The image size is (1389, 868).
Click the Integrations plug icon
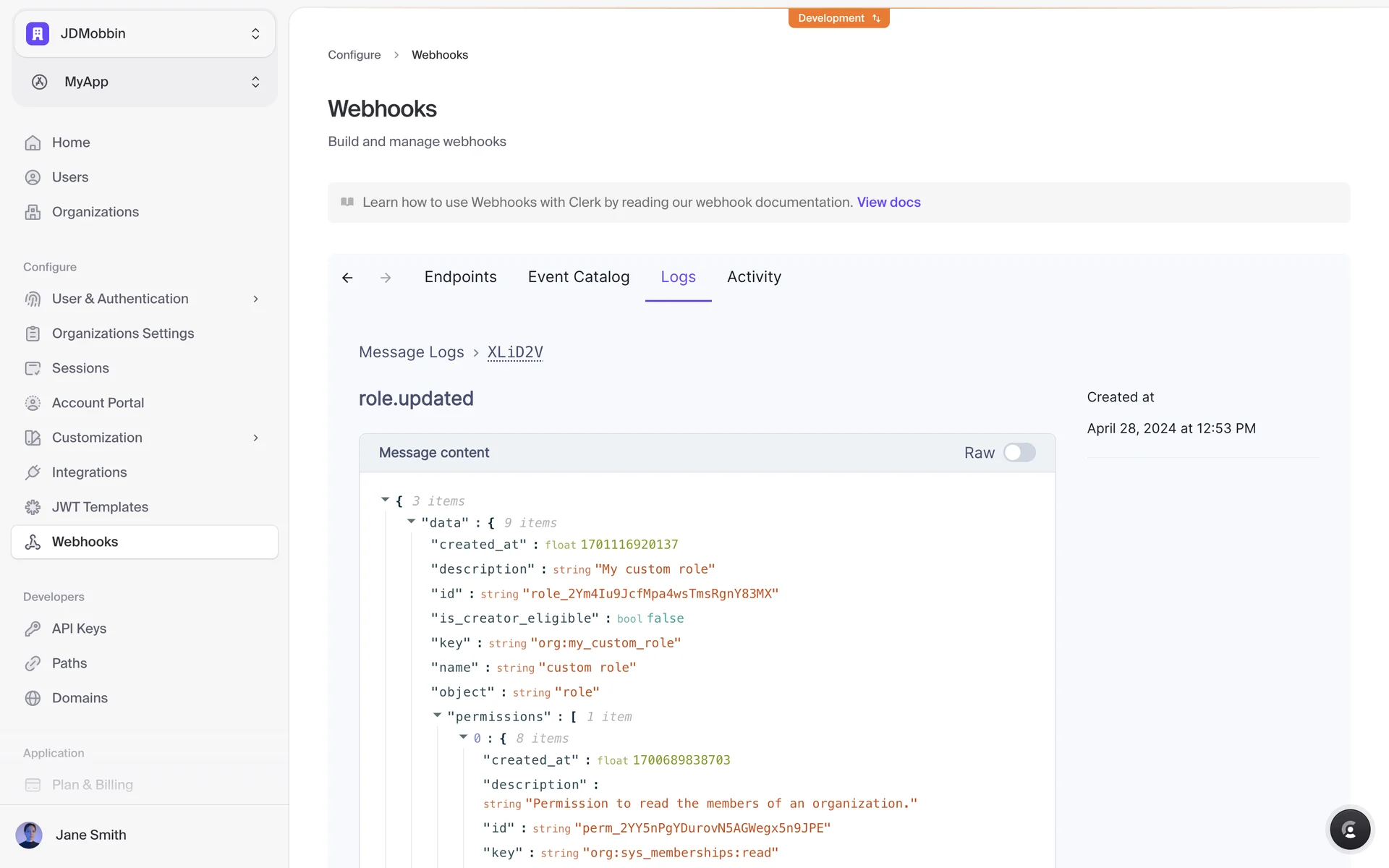click(x=33, y=472)
